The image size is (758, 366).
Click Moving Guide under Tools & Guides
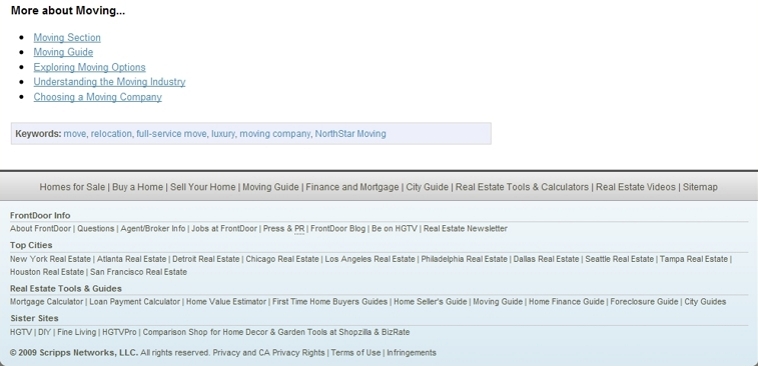(x=498, y=302)
